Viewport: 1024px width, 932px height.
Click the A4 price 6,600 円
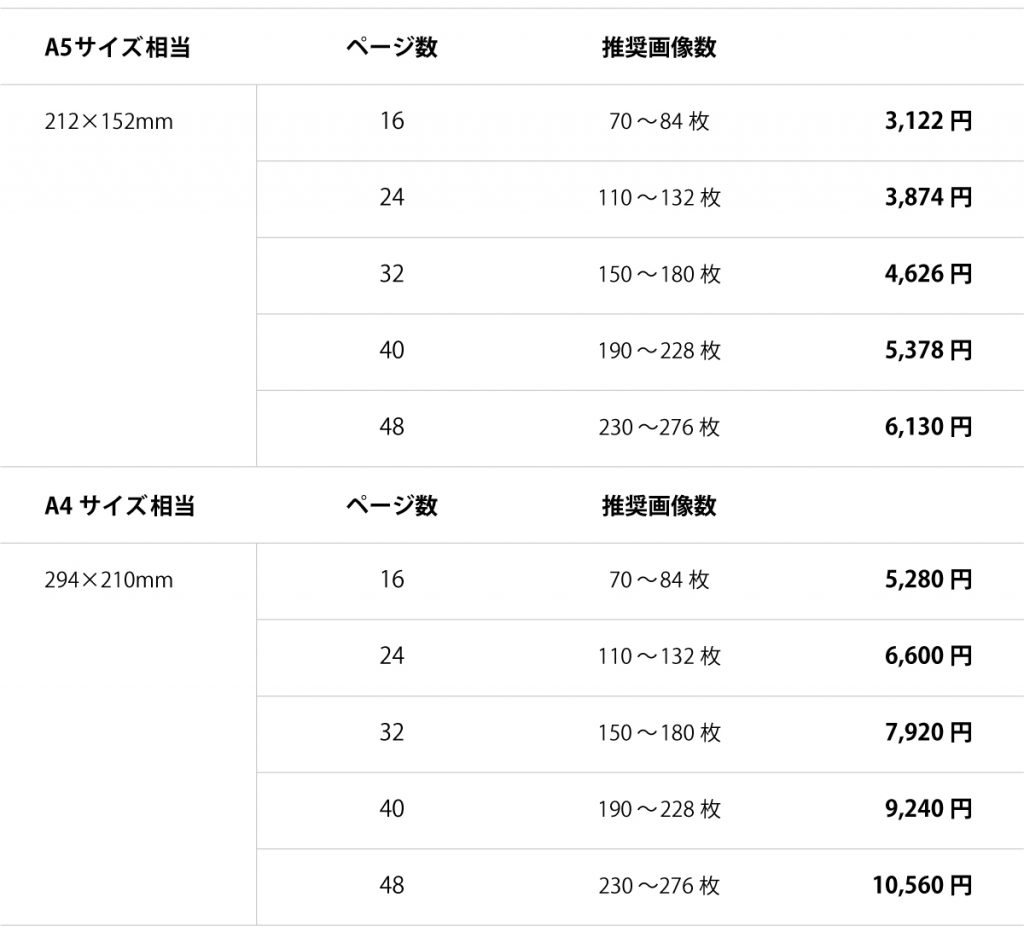[x=928, y=656]
